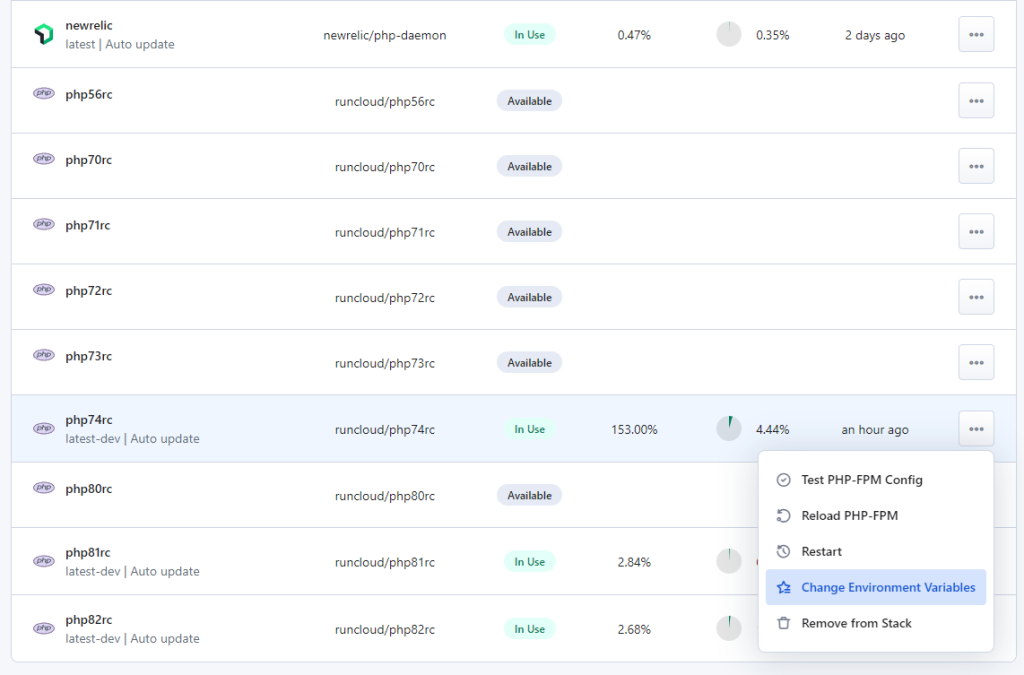
Task: Click the newrelic memory usage pie indicator
Action: [x=729, y=35]
